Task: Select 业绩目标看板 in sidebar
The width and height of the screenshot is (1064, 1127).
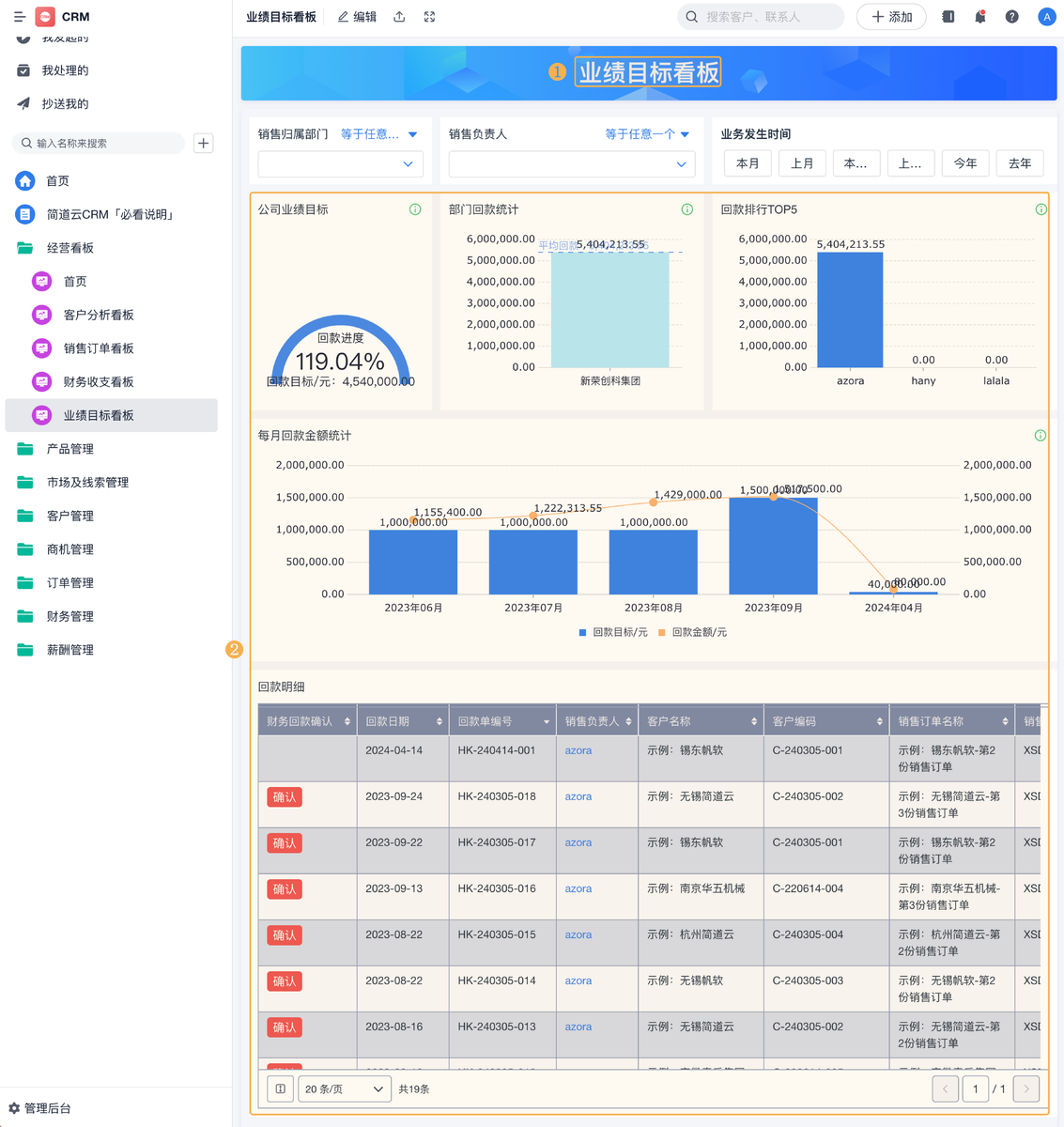Action: click(111, 415)
